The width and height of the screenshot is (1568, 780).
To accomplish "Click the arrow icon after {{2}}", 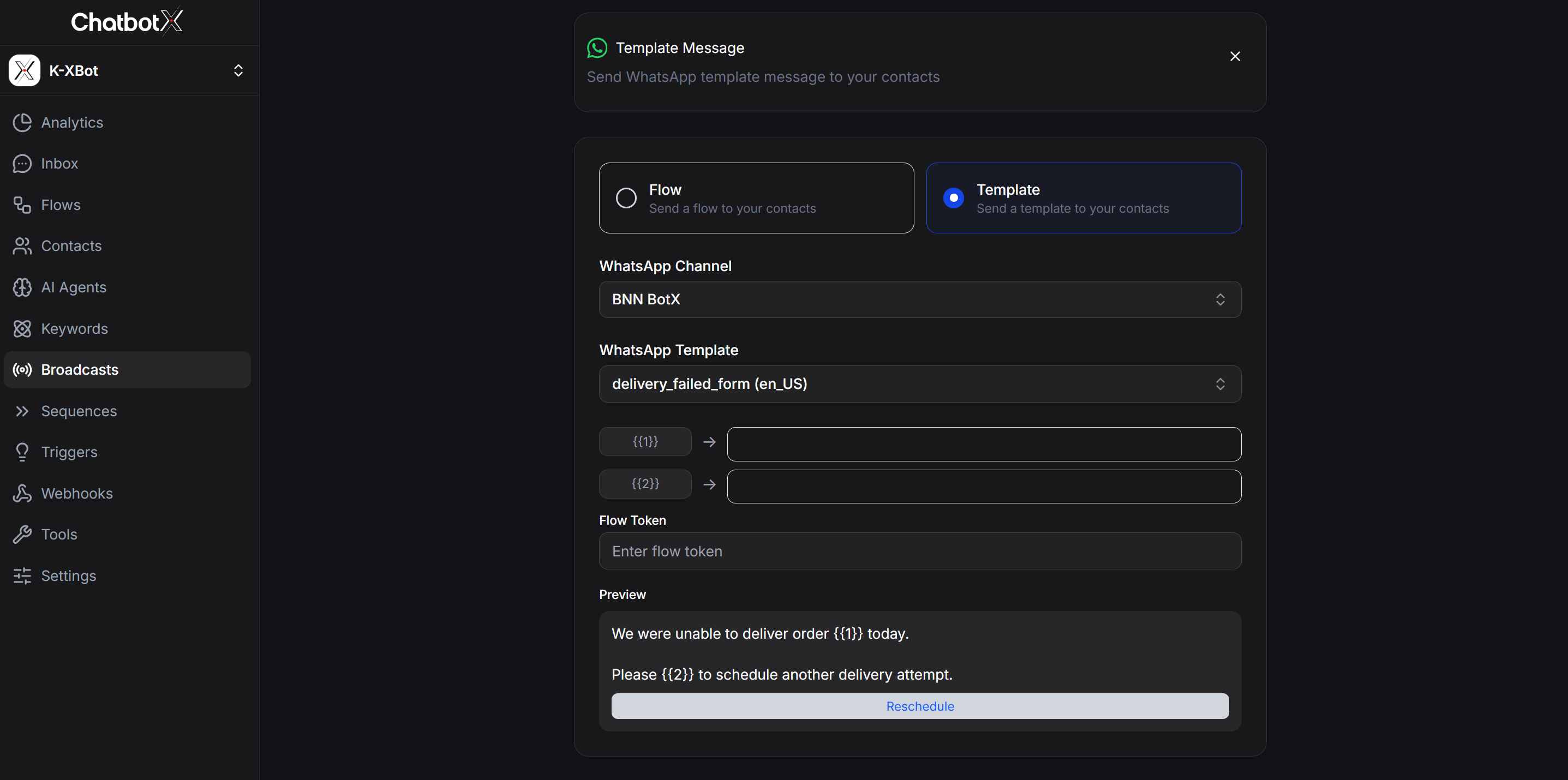I will [709, 484].
